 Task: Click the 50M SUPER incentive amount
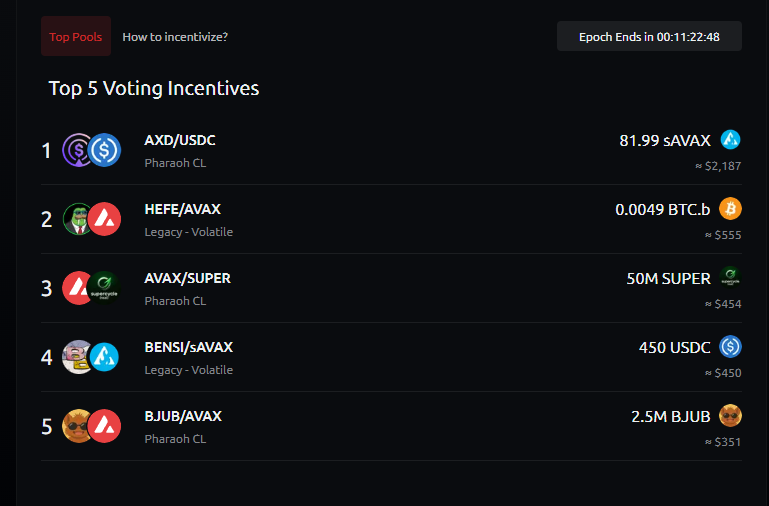(x=668, y=279)
